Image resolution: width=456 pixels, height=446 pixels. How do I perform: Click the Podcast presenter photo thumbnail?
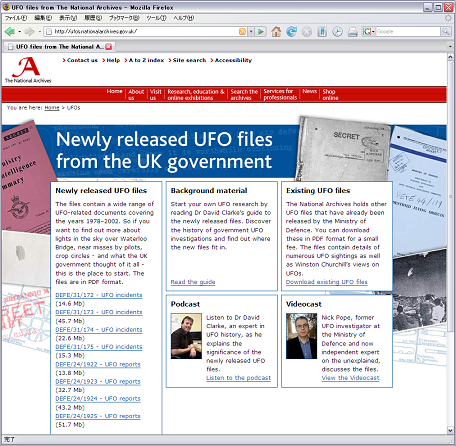[186, 336]
